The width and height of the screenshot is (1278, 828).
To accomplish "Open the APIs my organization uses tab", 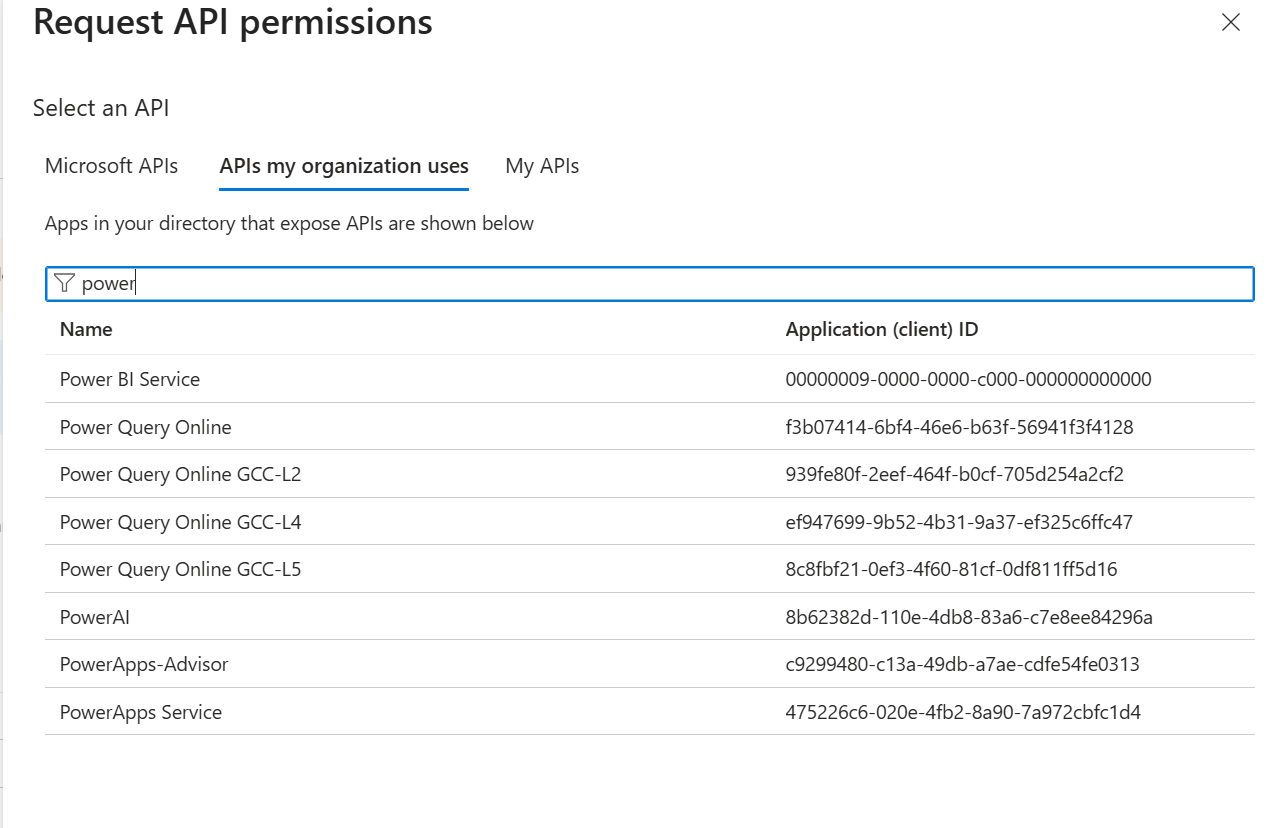I will 343,166.
